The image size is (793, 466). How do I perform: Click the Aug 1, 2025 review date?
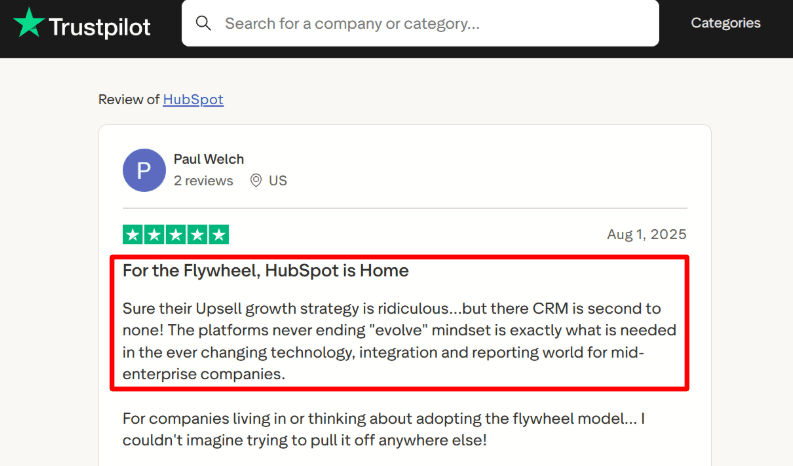coord(646,235)
